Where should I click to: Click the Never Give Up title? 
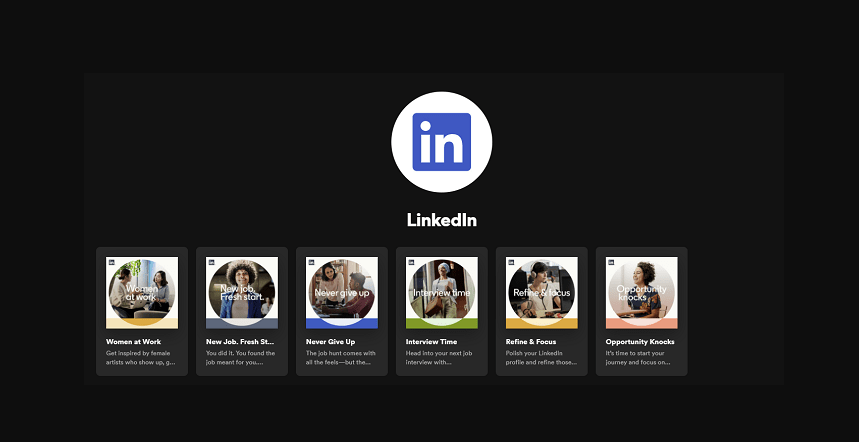click(330, 342)
